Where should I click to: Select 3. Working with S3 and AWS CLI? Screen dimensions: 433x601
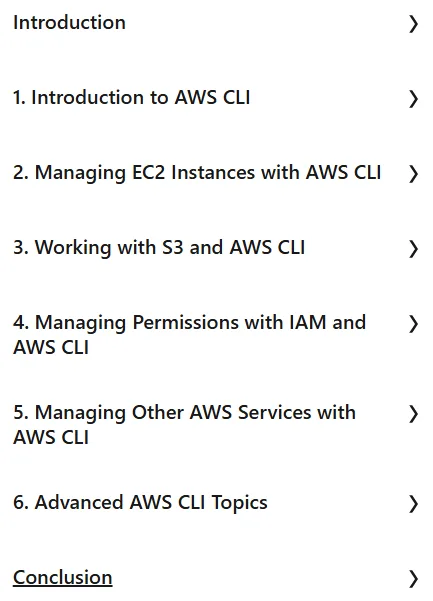[x=159, y=247]
